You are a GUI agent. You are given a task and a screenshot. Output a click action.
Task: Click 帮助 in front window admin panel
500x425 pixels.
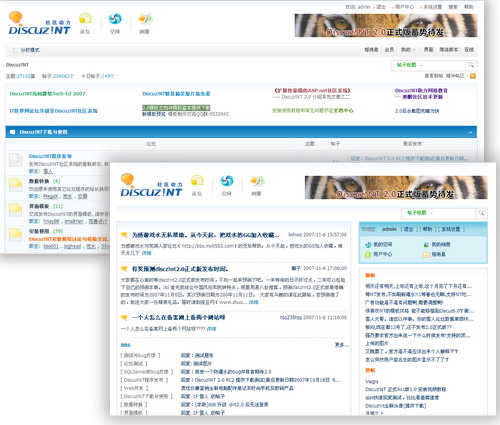427,229
